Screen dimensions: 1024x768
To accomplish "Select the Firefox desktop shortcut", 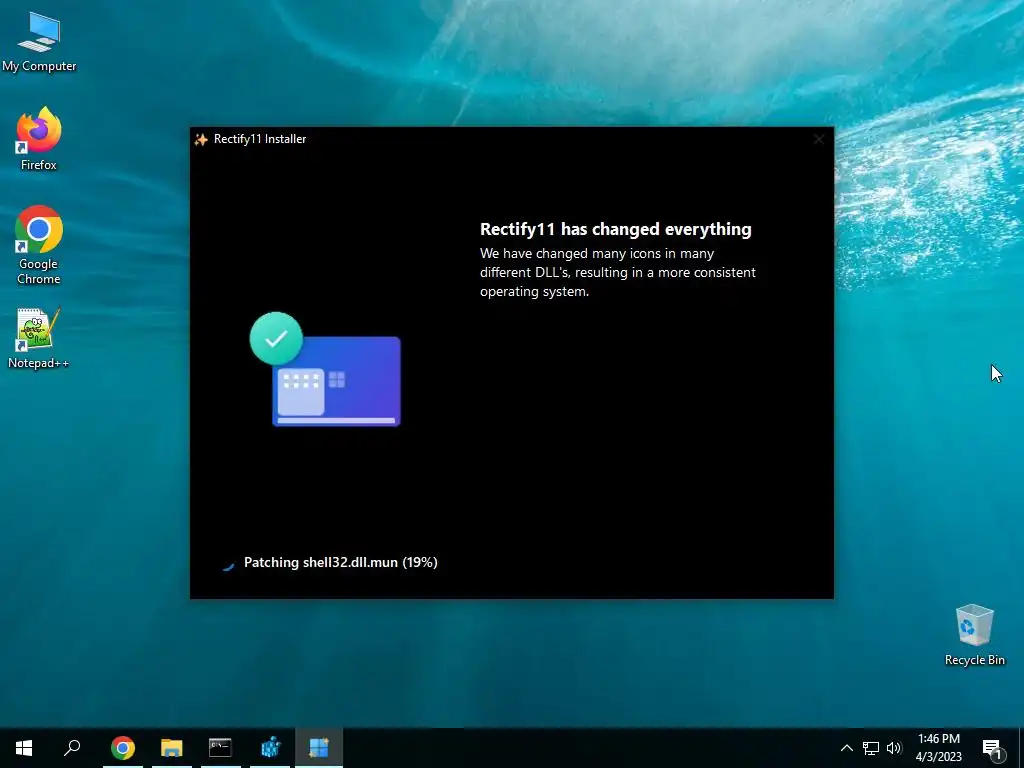I will (x=39, y=139).
